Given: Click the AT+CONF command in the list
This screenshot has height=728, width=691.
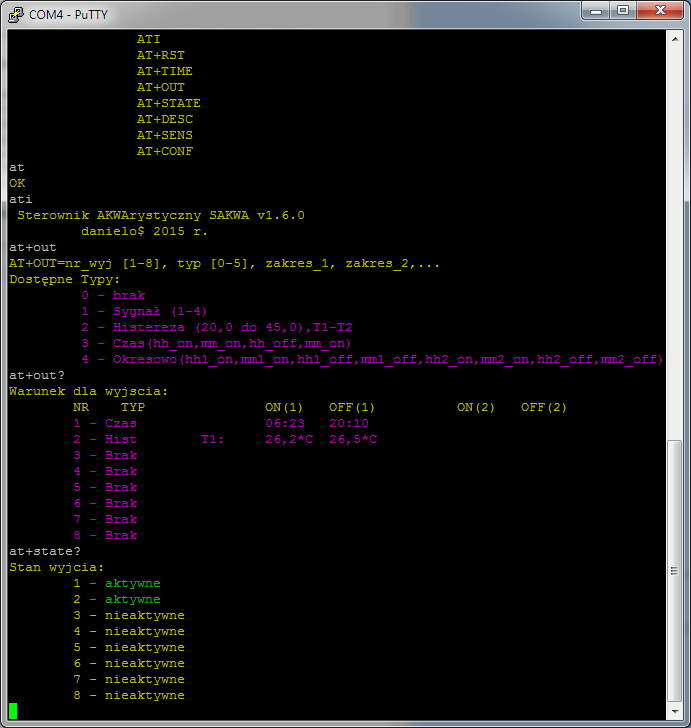Looking at the screenshot, I should (x=165, y=151).
